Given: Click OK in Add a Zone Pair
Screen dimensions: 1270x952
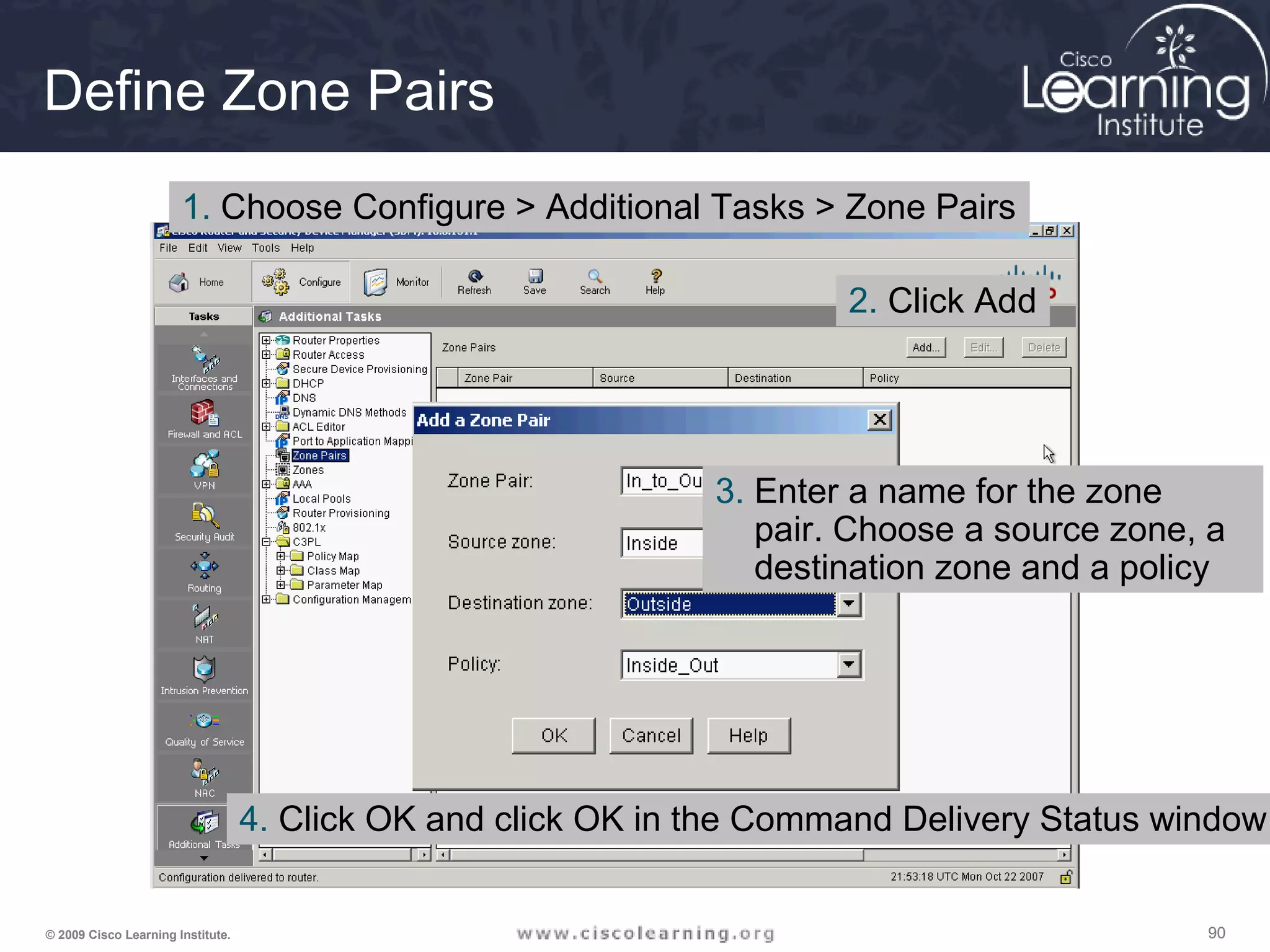Looking at the screenshot, I should click(x=554, y=736).
